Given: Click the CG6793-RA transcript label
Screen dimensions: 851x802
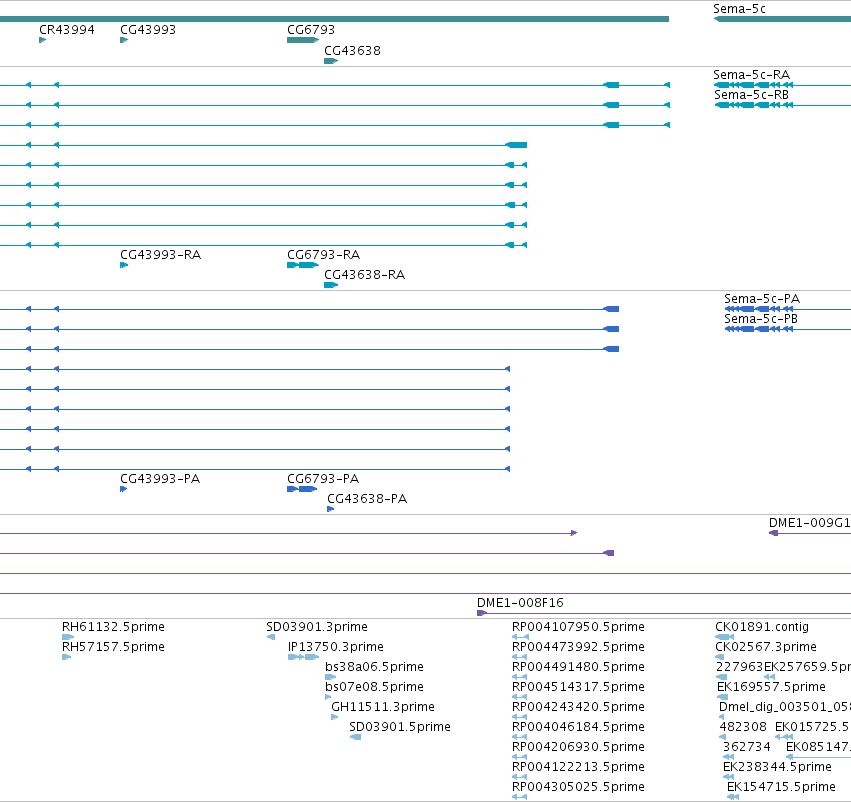Looking at the screenshot, I should coord(323,255).
